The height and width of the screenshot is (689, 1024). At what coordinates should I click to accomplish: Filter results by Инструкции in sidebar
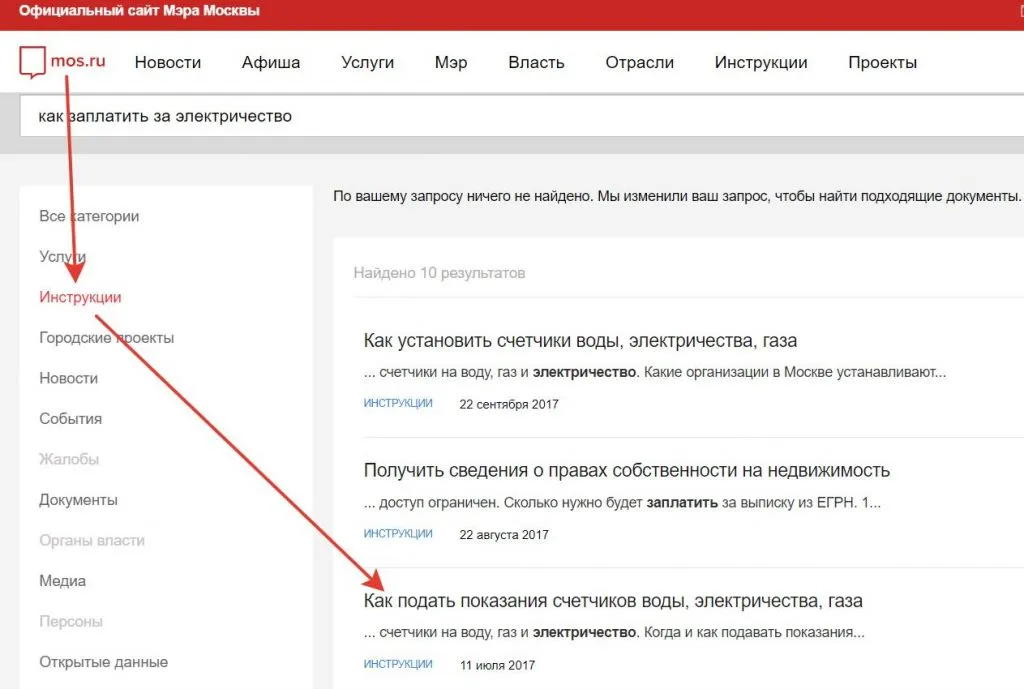[80, 297]
